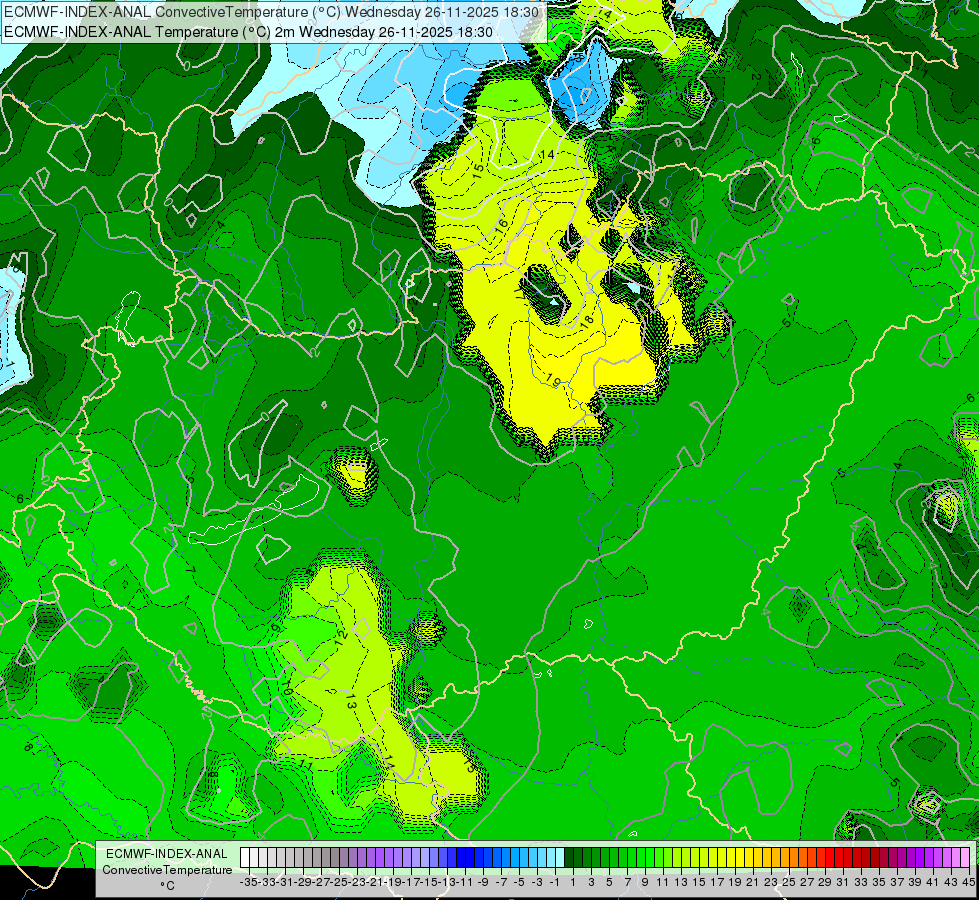This screenshot has height=900, width=979.
Task: Click the contour label 18 in yellow area
Action: pos(587,320)
